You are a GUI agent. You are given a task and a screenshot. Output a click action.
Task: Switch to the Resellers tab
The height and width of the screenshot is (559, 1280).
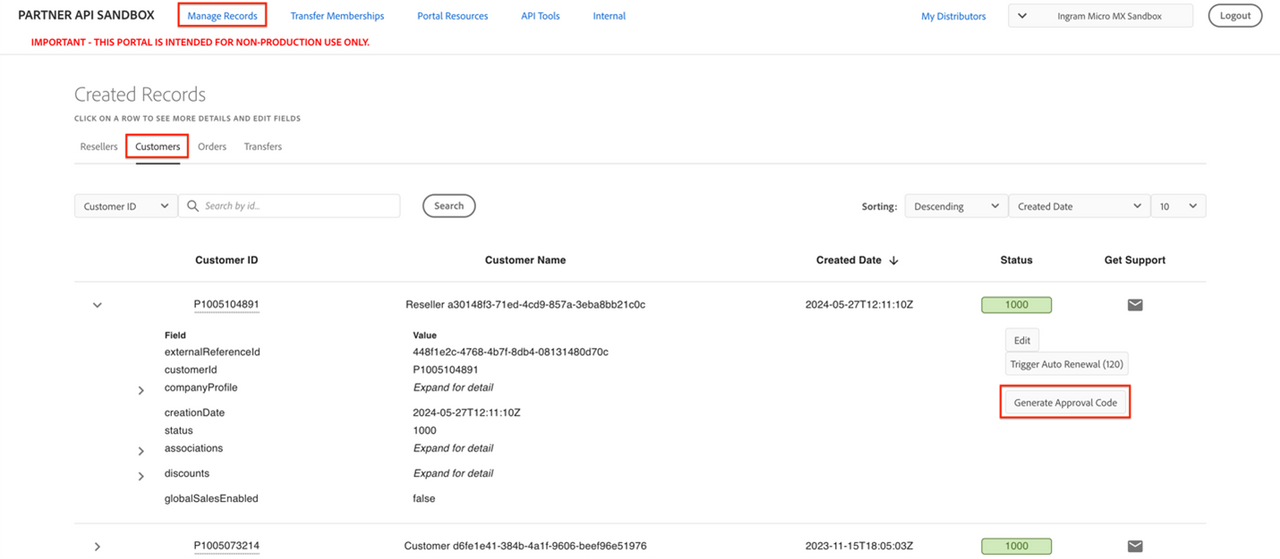99,146
